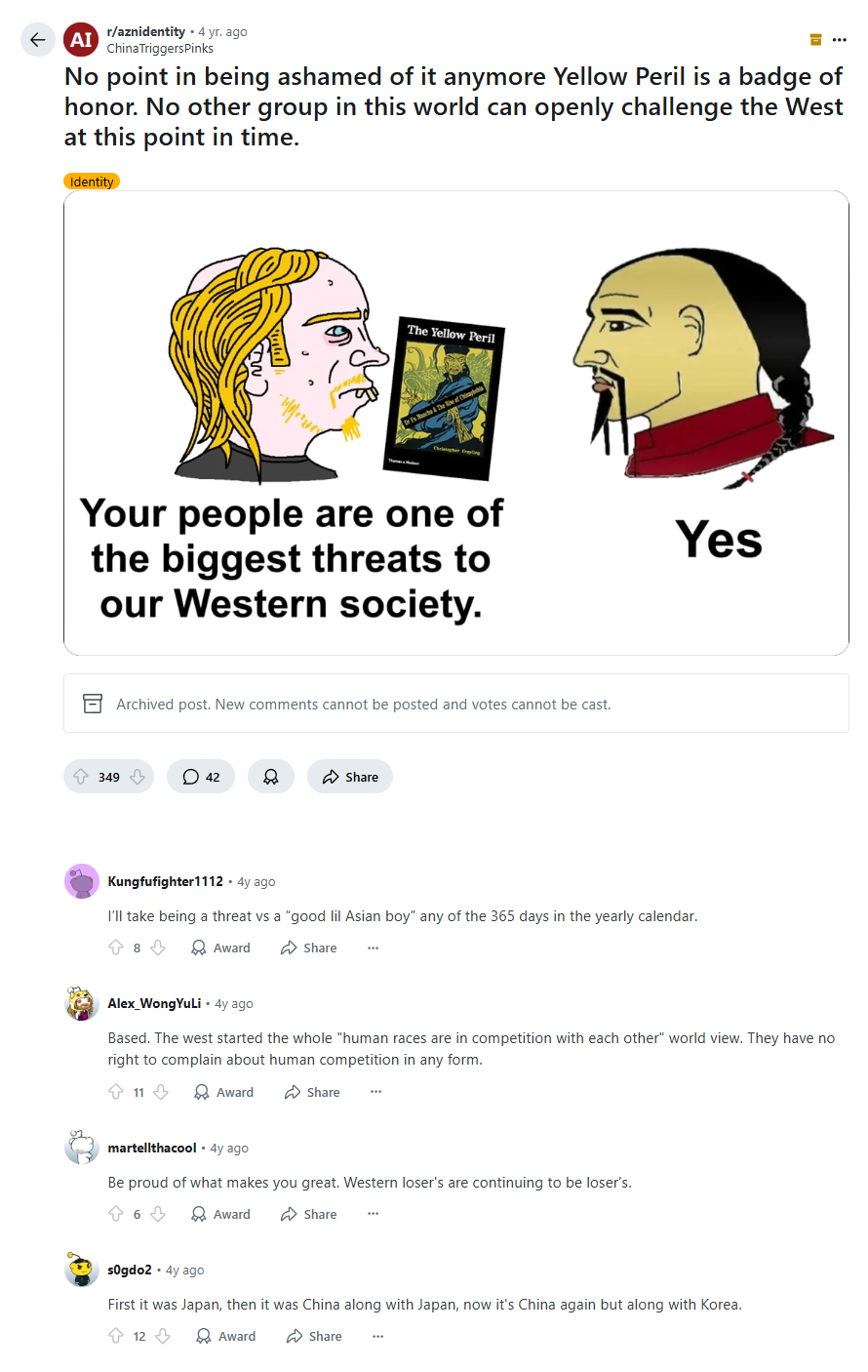Go back using the arrow button
Screen dimensions: 868x1372
tap(37, 40)
